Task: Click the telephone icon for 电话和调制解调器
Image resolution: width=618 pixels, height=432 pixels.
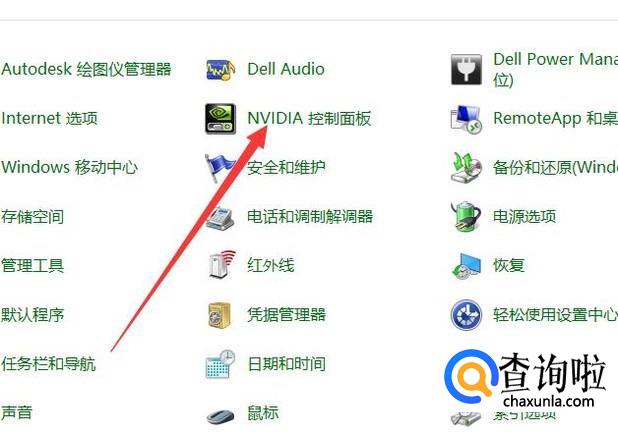Action: pyautogui.click(x=220, y=217)
